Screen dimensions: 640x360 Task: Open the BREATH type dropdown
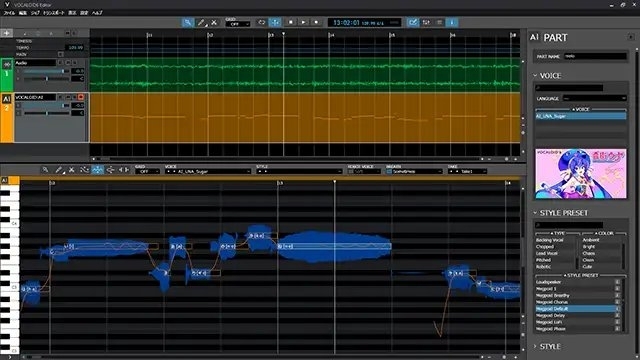tap(417, 171)
